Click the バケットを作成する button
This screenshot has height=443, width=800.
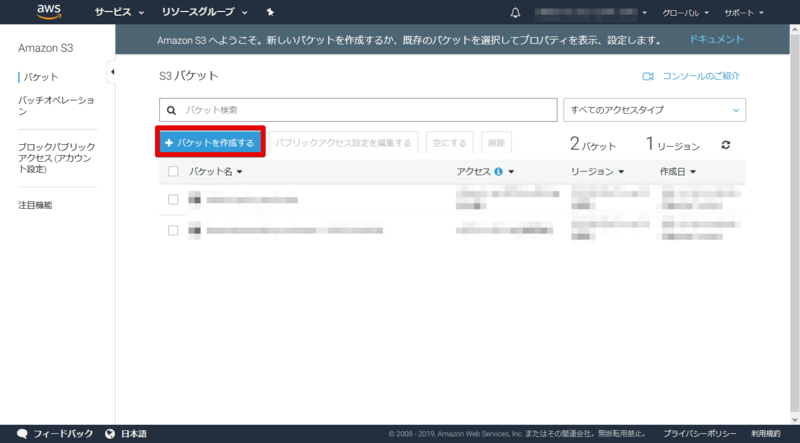coord(210,143)
